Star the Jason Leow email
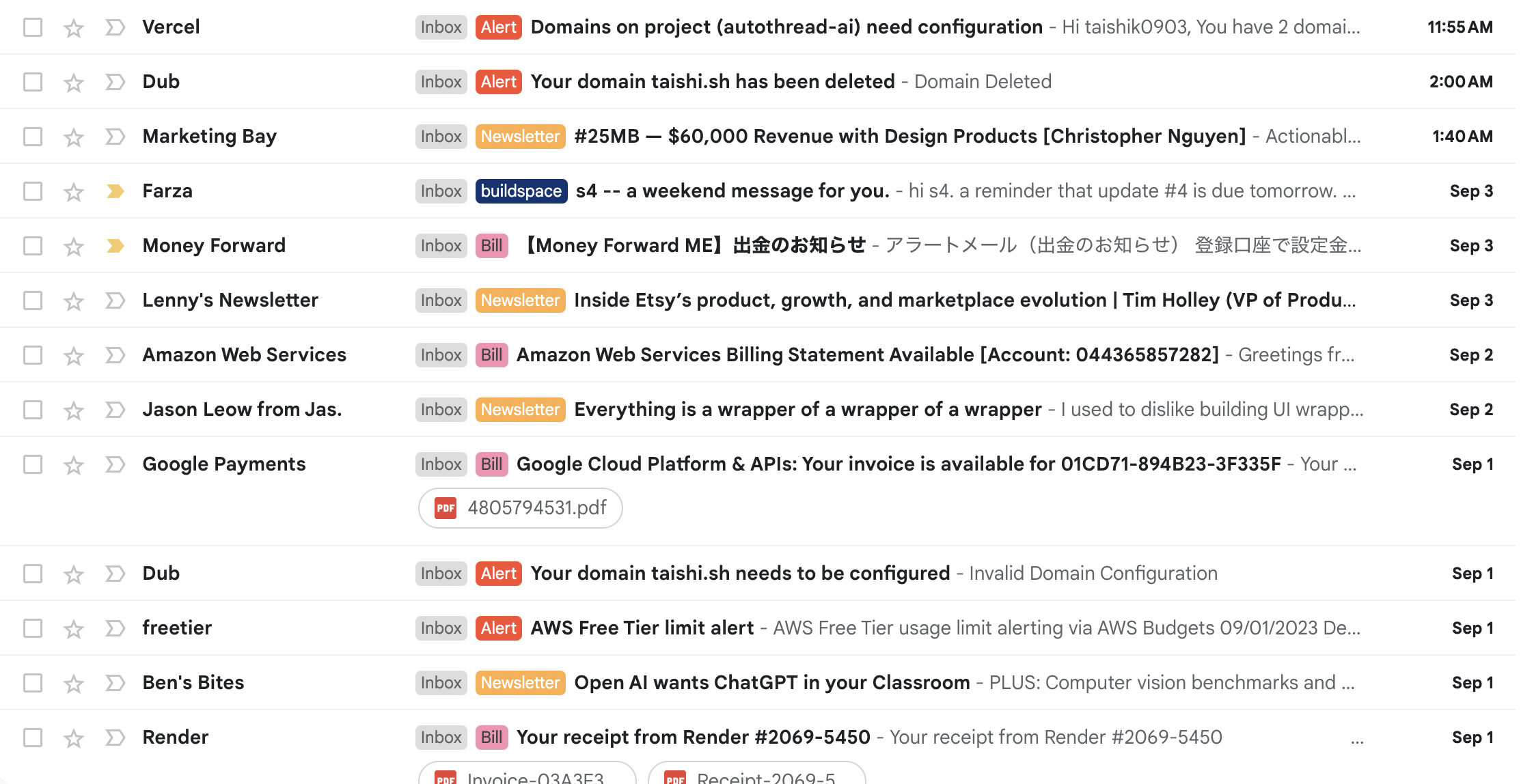The height and width of the screenshot is (784, 1521). (74, 410)
